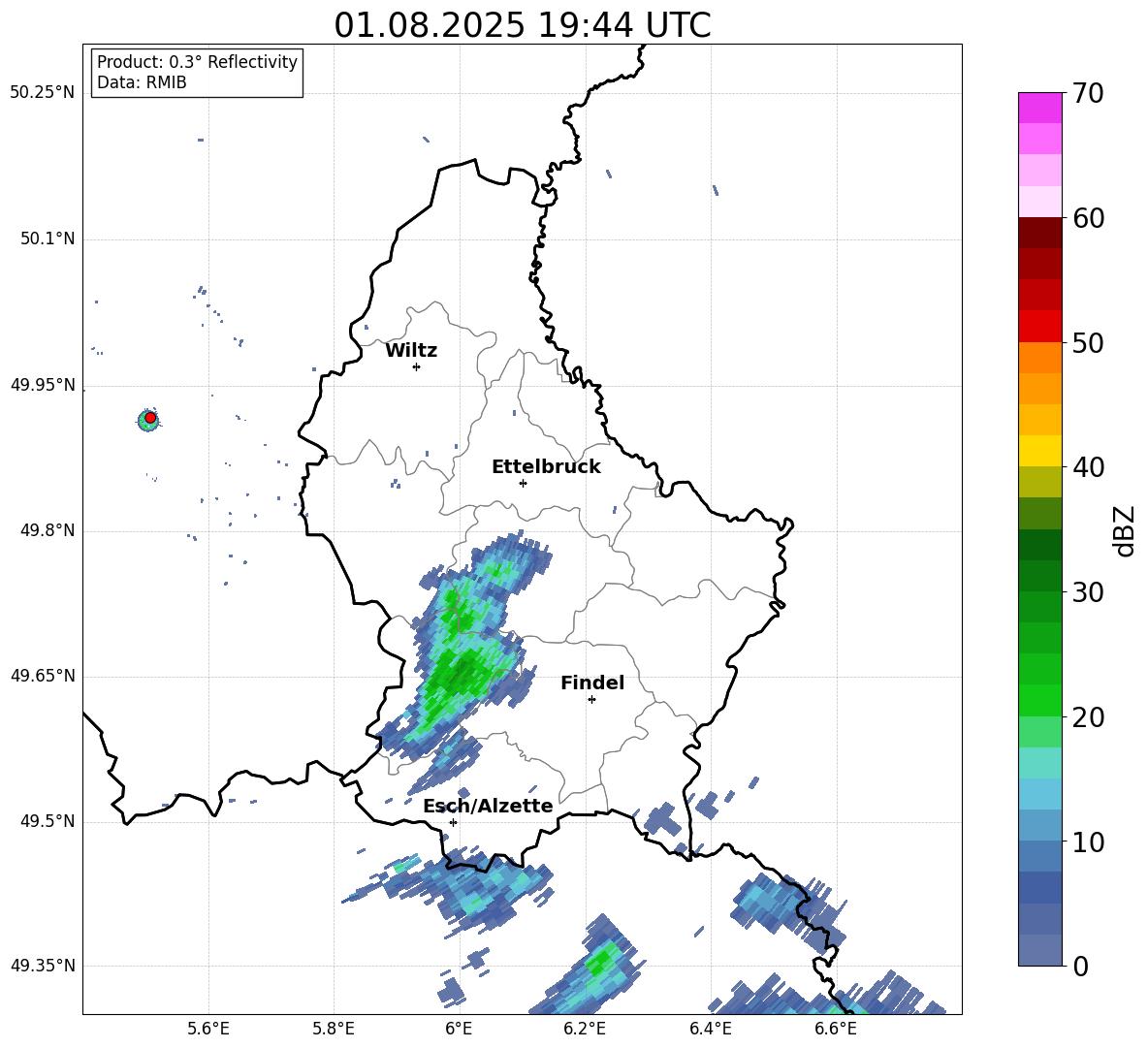Viewport: 1148px width, 1048px height.
Task: Click the bright red swatch just above 50 dBZ
Action: [1039, 327]
